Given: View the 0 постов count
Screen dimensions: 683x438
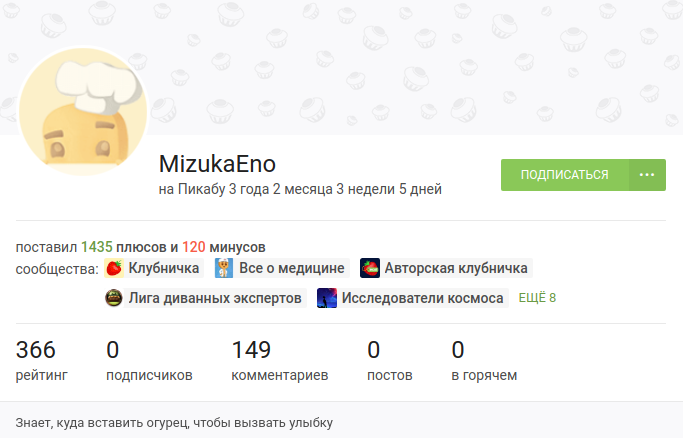Looking at the screenshot, I should 390,361.
